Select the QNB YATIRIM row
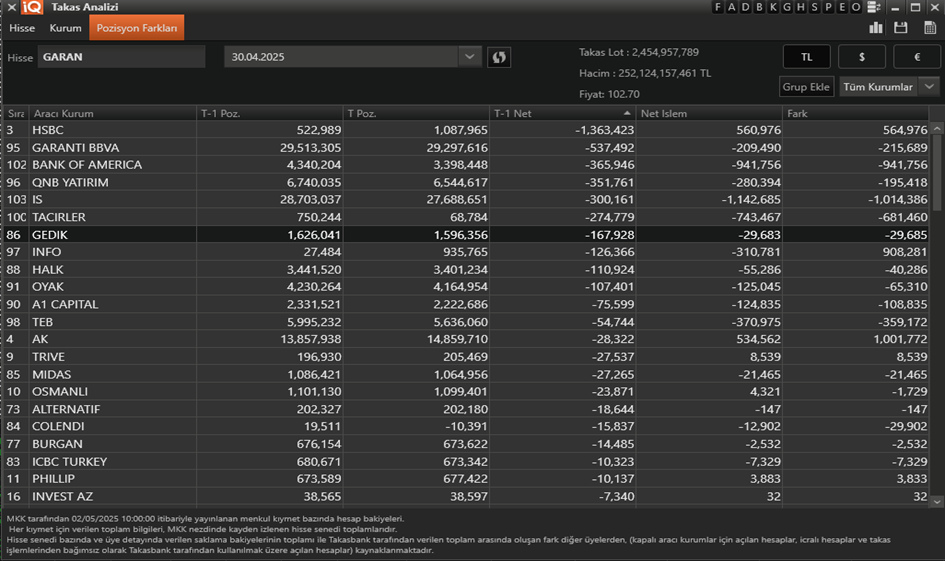 pyautogui.click(x=466, y=182)
